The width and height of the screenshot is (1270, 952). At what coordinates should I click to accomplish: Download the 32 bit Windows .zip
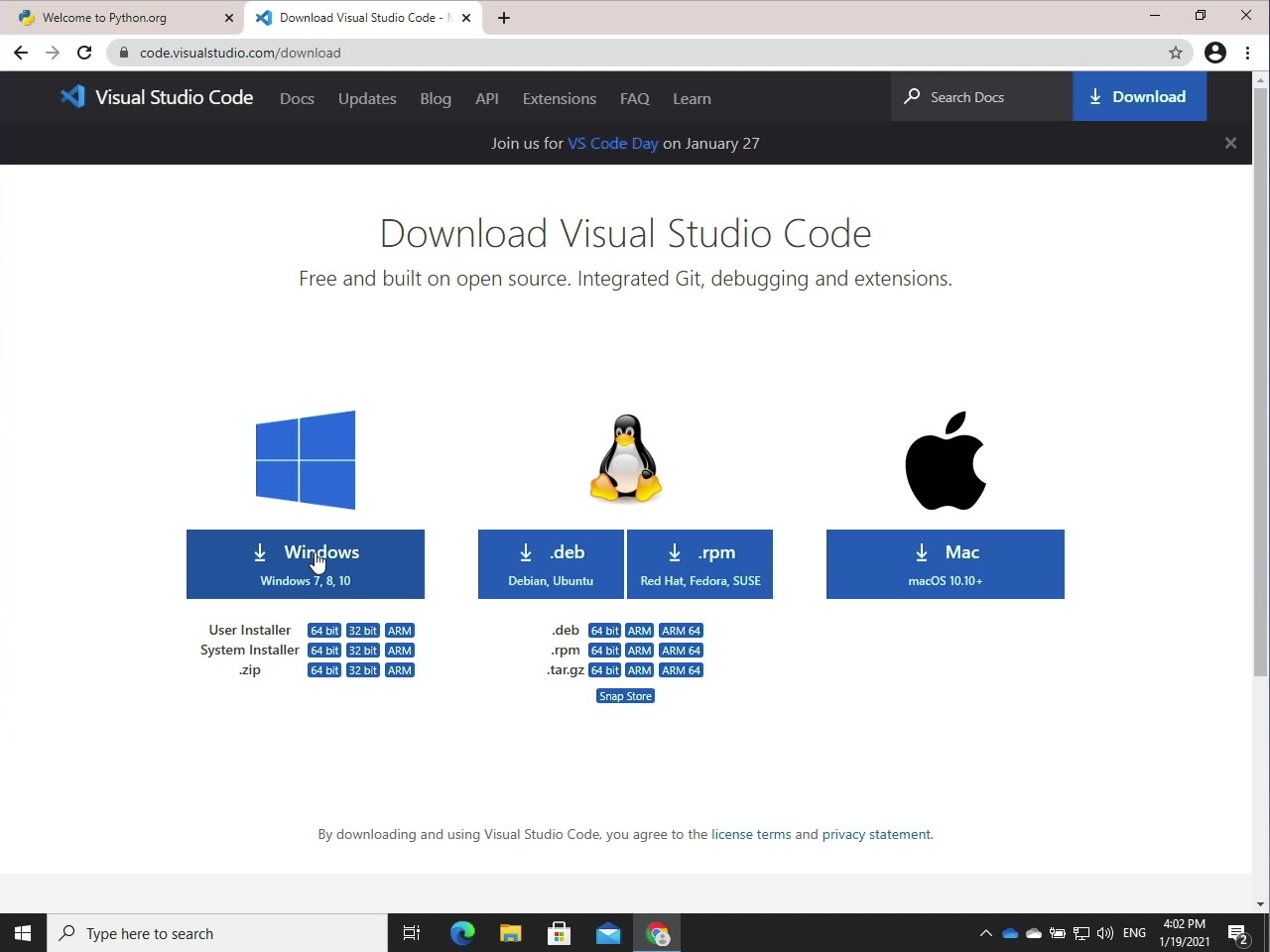[x=363, y=670]
